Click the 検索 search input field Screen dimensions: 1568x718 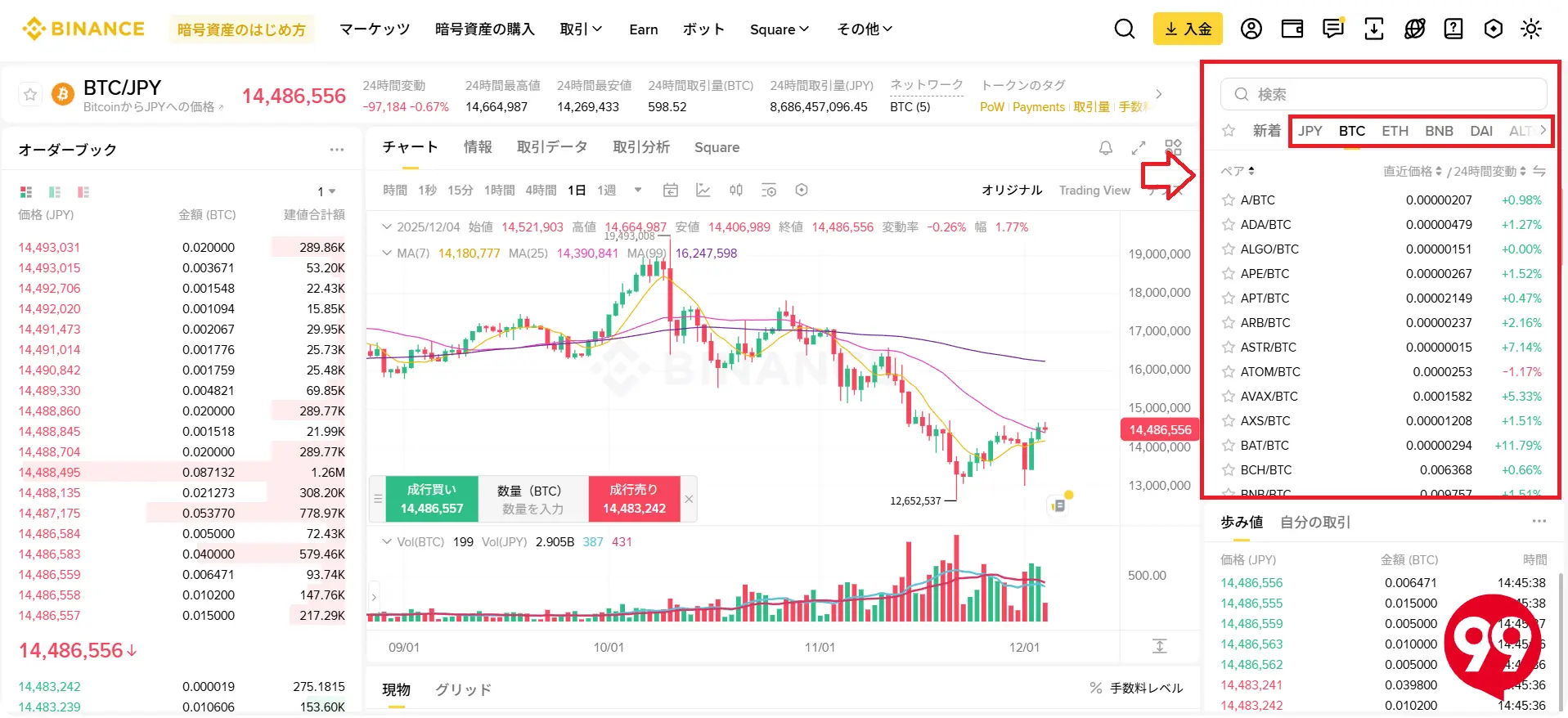tap(1382, 93)
